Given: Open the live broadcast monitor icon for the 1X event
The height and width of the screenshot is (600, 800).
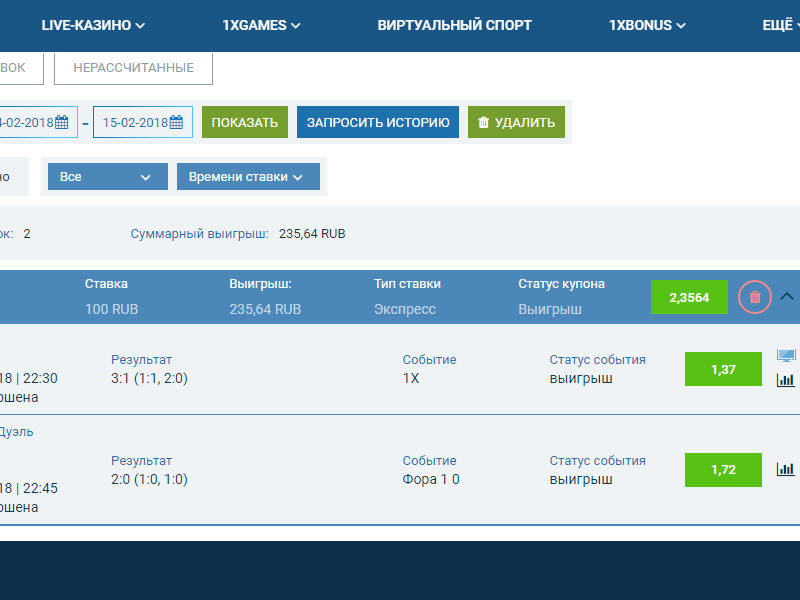Looking at the screenshot, I should [786, 357].
